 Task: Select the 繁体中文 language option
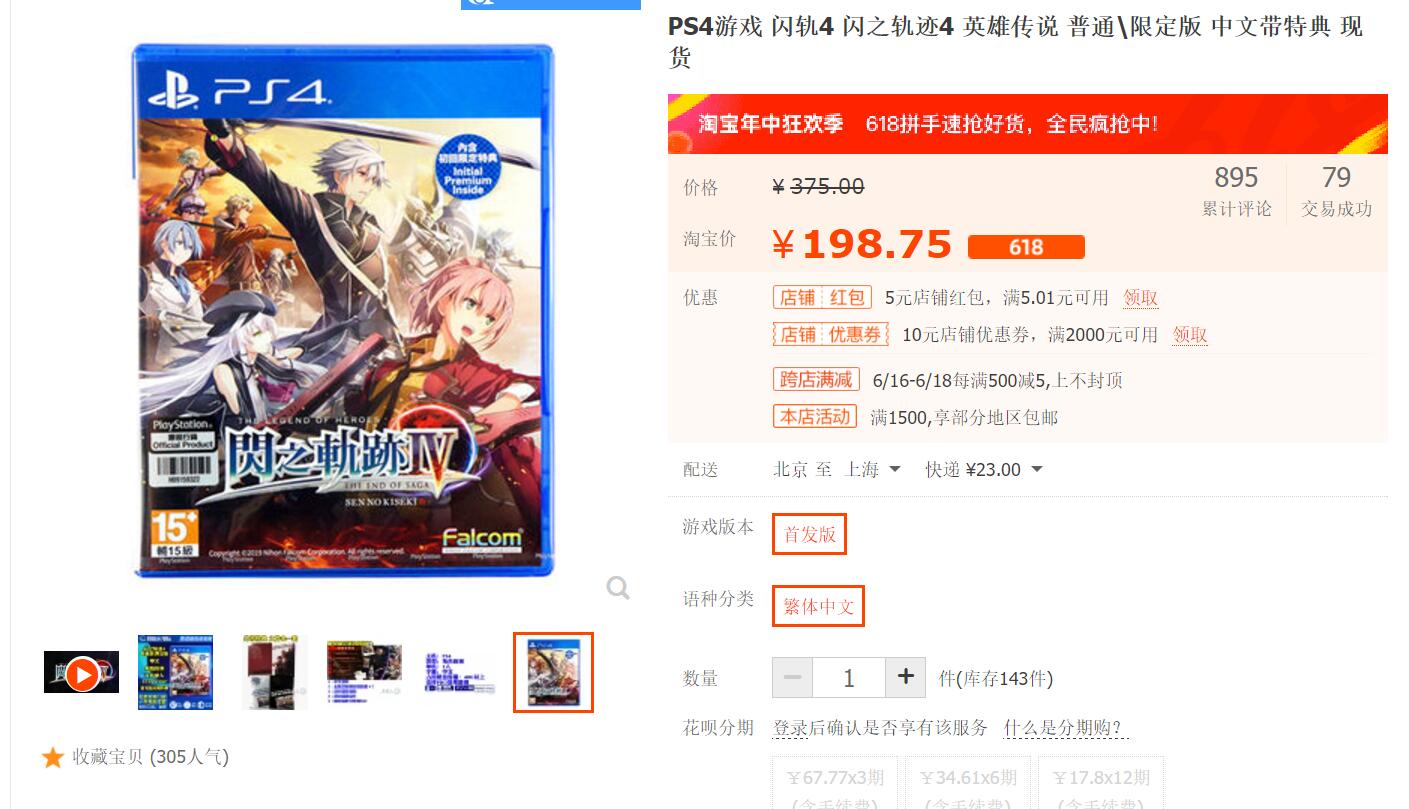coord(818,606)
